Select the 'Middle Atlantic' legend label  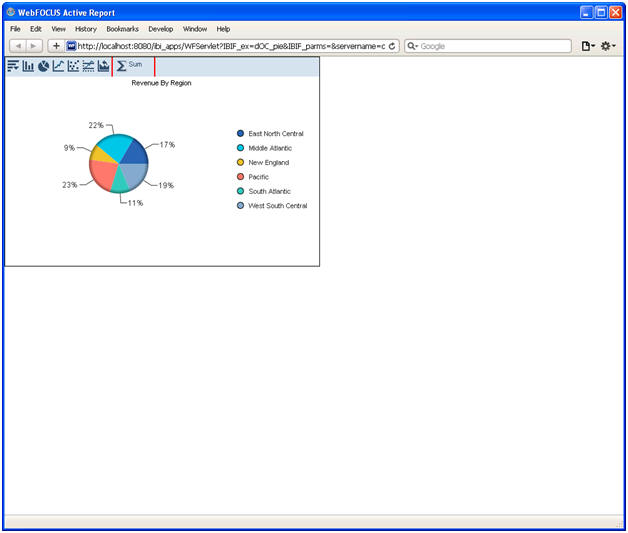270,148
